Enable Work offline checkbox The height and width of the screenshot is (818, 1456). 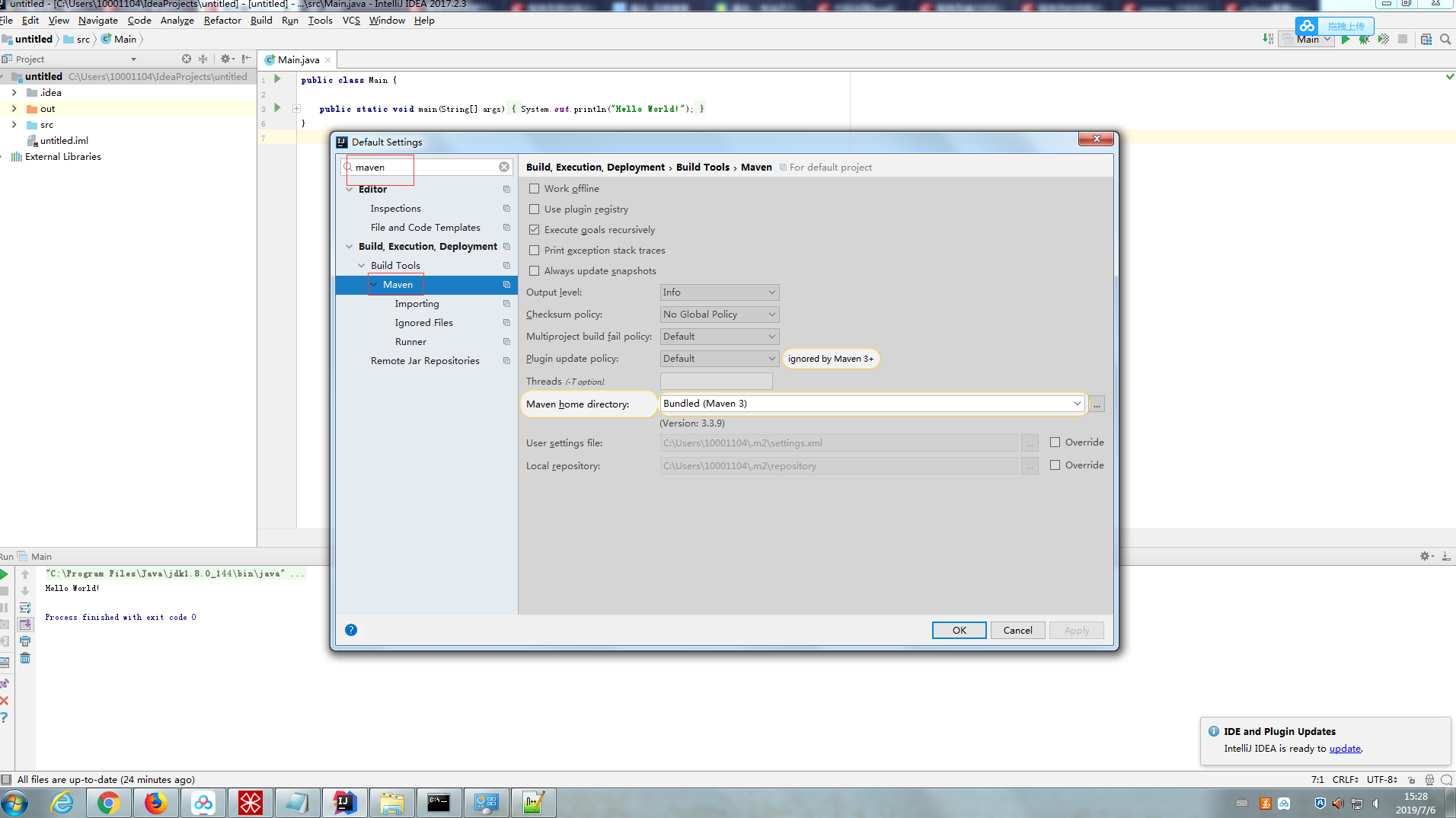coord(535,189)
